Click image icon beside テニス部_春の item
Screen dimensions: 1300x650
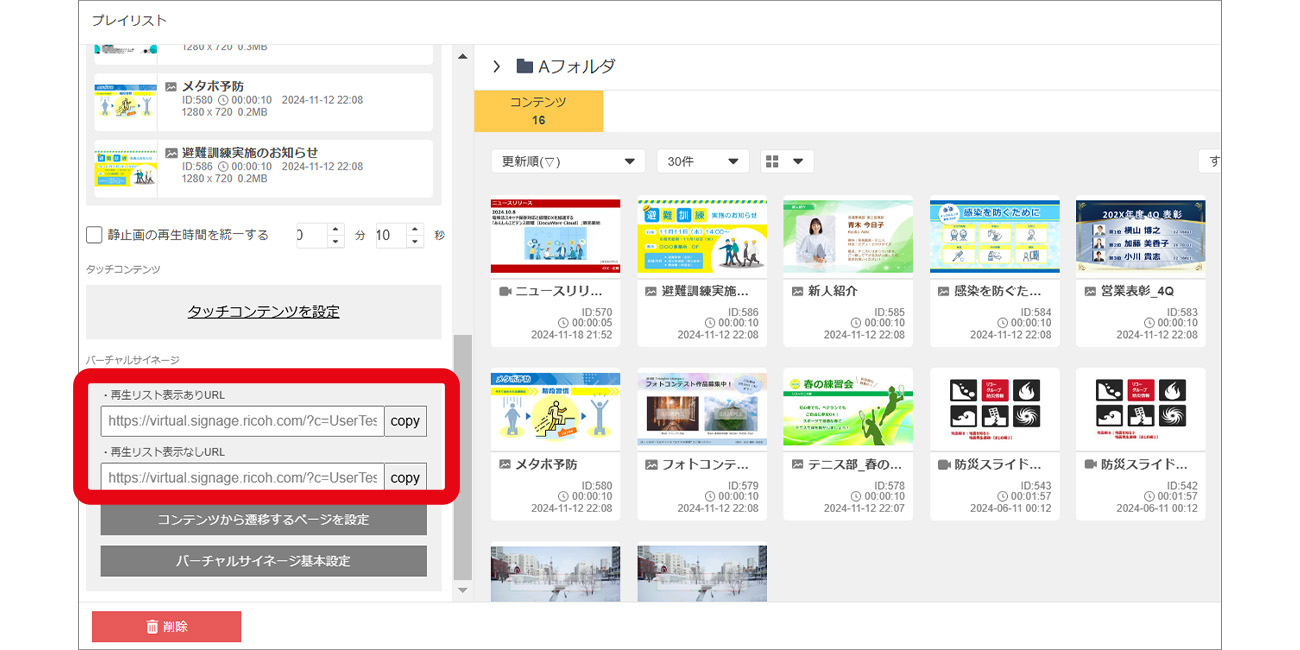click(798, 464)
